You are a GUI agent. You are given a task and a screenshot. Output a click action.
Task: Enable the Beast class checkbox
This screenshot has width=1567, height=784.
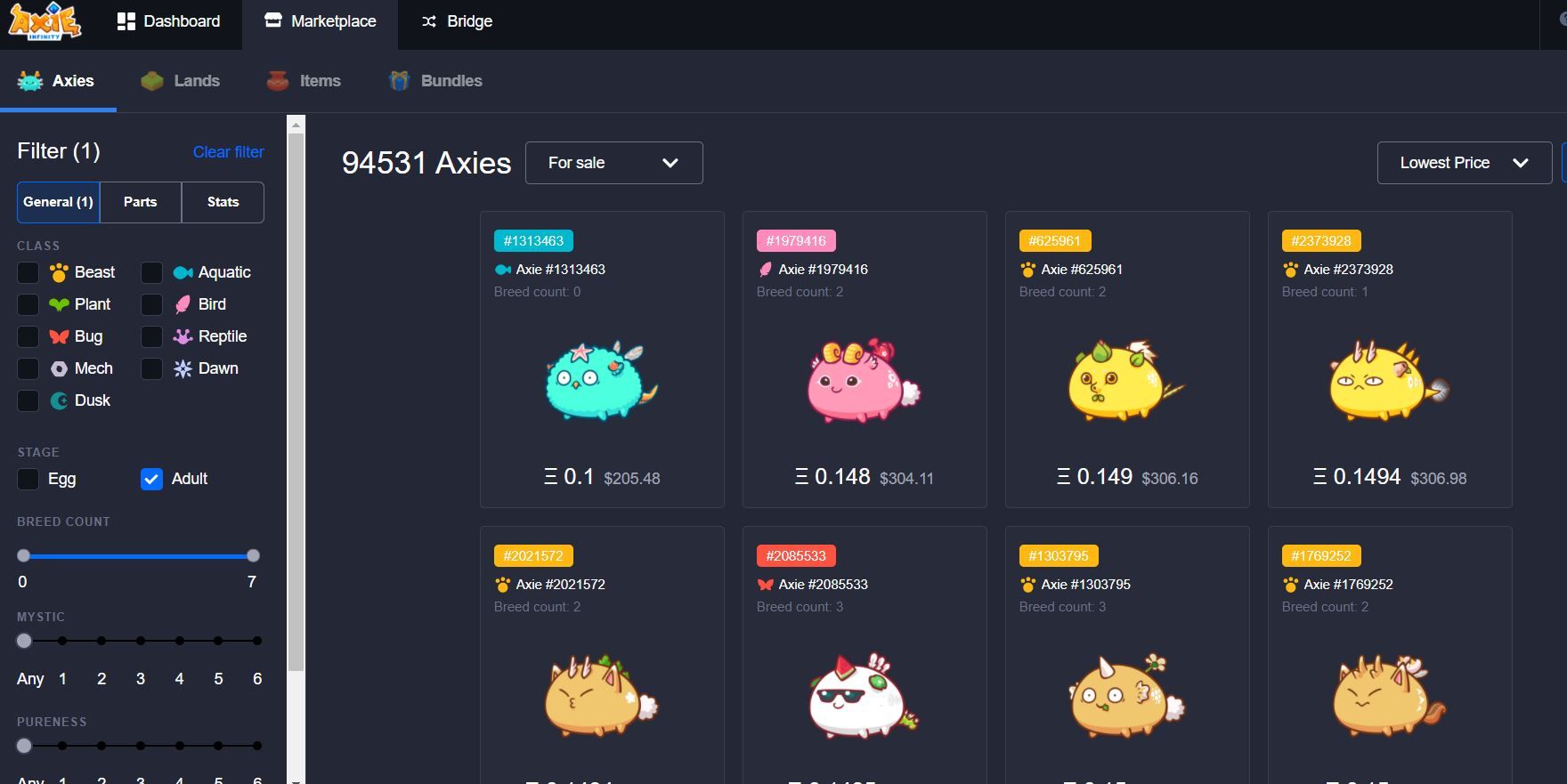click(28, 272)
